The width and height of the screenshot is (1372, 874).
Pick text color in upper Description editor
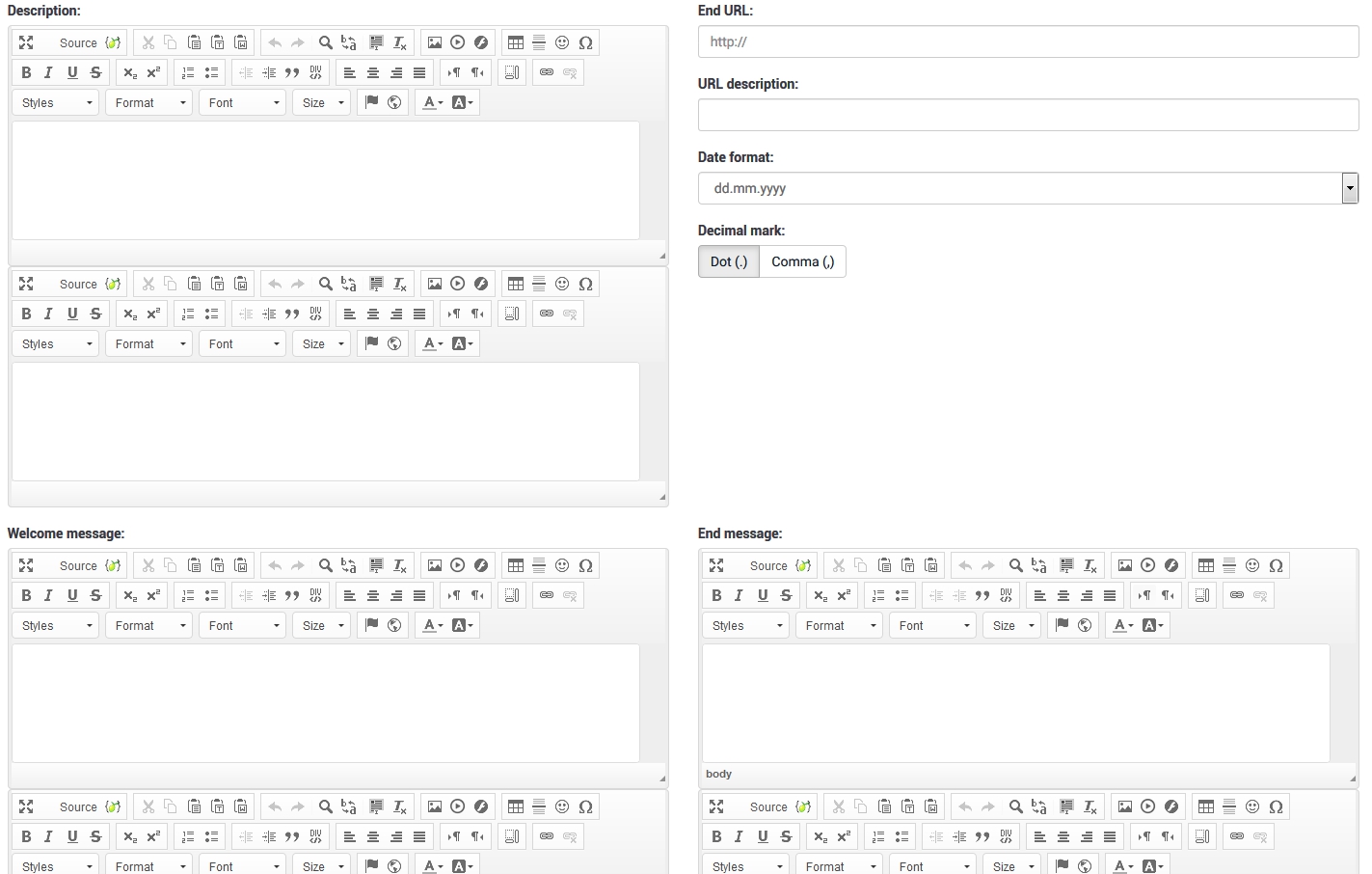432,102
